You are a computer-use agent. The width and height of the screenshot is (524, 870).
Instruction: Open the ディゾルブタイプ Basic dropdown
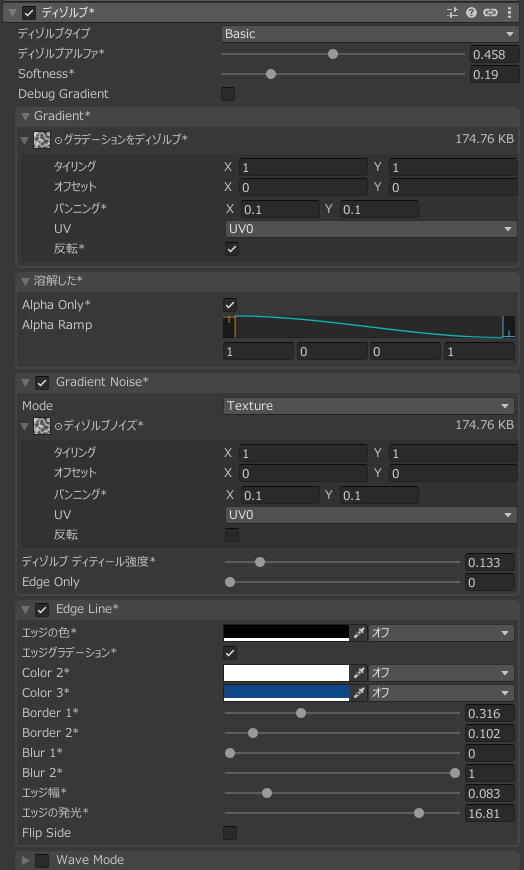coord(370,34)
